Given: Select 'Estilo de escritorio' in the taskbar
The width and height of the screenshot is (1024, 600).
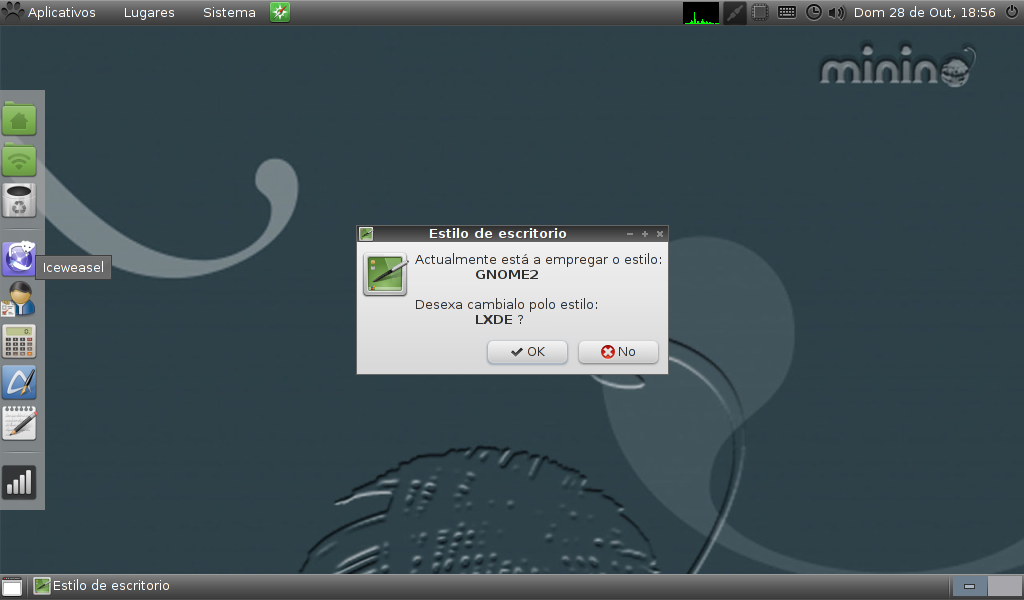Looking at the screenshot, I should coord(102,586).
